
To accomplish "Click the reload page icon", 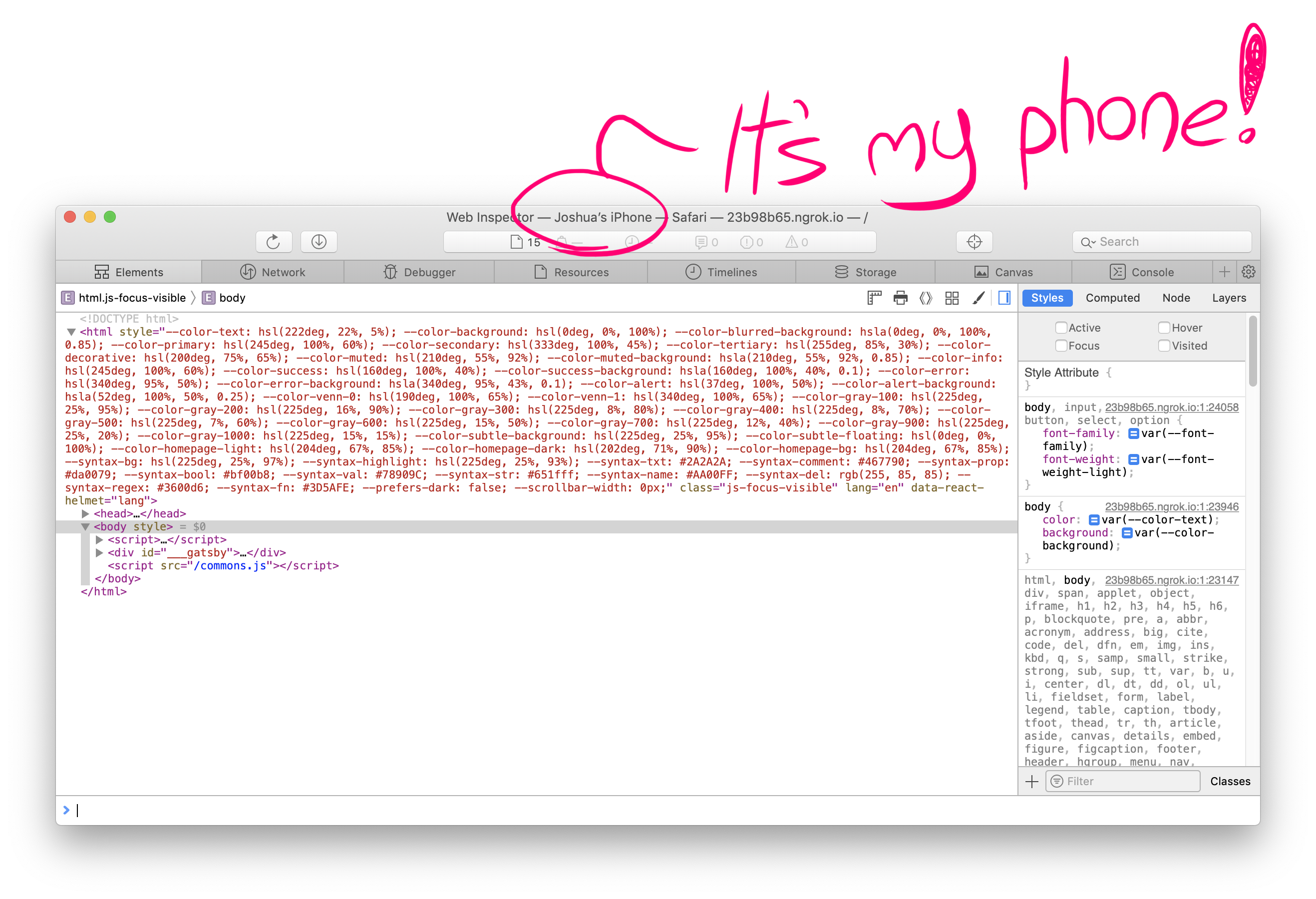I will coord(274,242).
